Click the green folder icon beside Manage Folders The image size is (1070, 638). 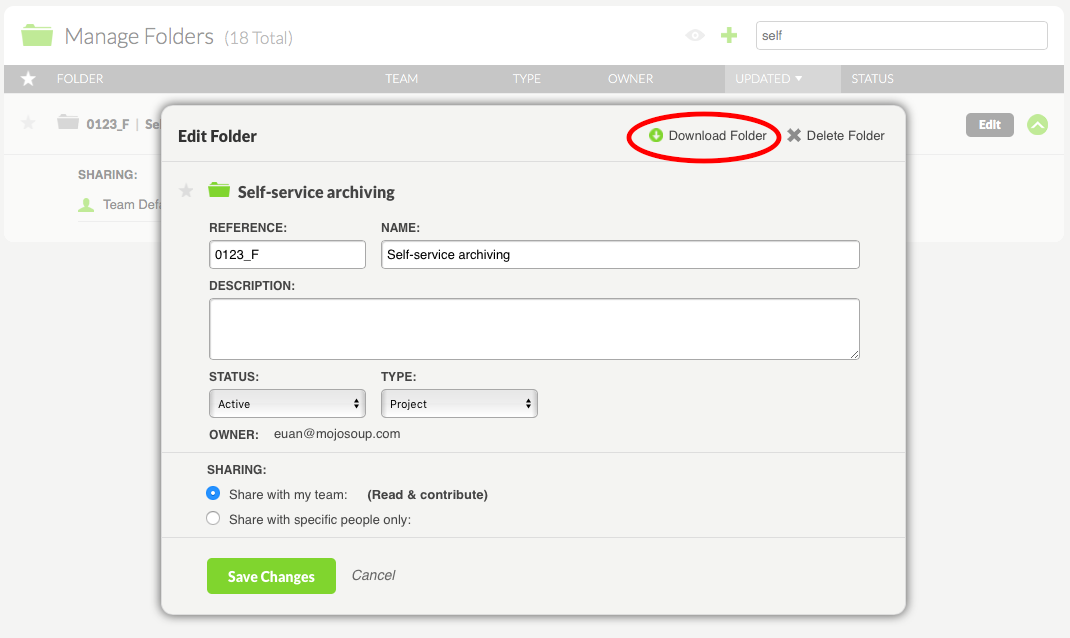tap(37, 36)
